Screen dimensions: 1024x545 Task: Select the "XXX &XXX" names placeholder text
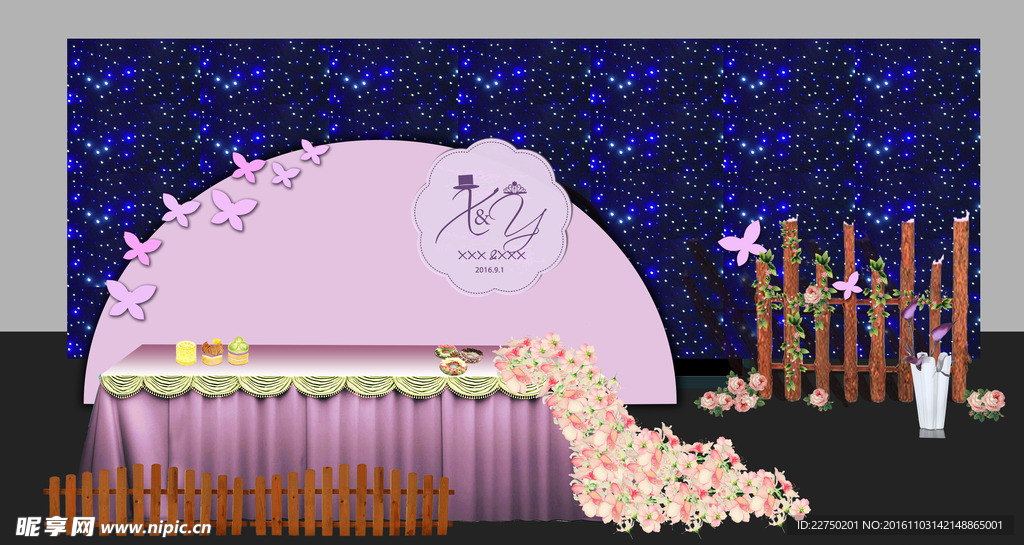492,255
